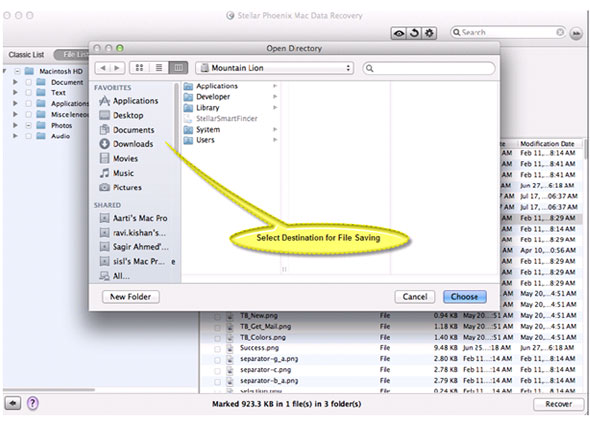Select Downloads in Favorites sidebar
The width and height of the screenshot is (590, 421).
126,144
